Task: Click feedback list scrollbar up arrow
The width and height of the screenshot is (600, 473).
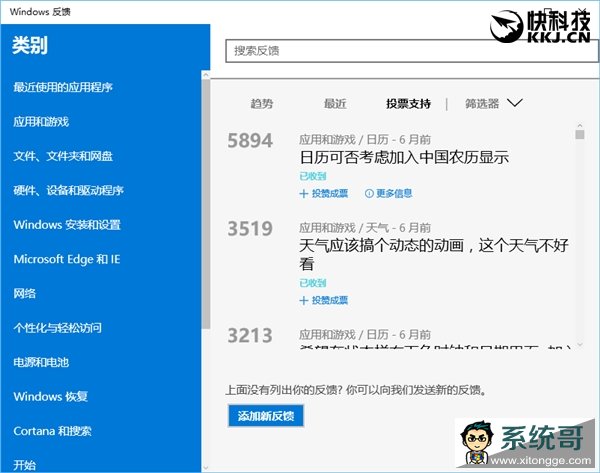Action: click(580, 126)
